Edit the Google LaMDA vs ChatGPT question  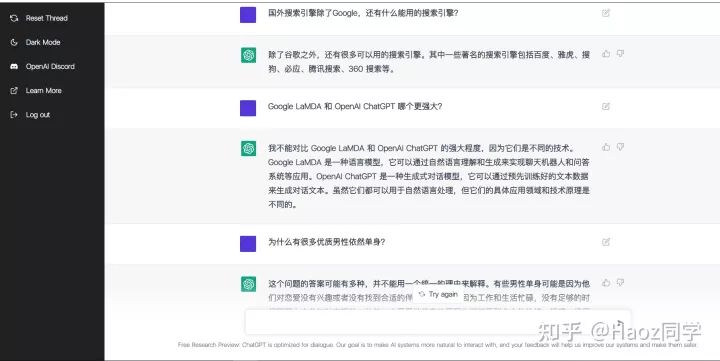click(x=606, y=107)
